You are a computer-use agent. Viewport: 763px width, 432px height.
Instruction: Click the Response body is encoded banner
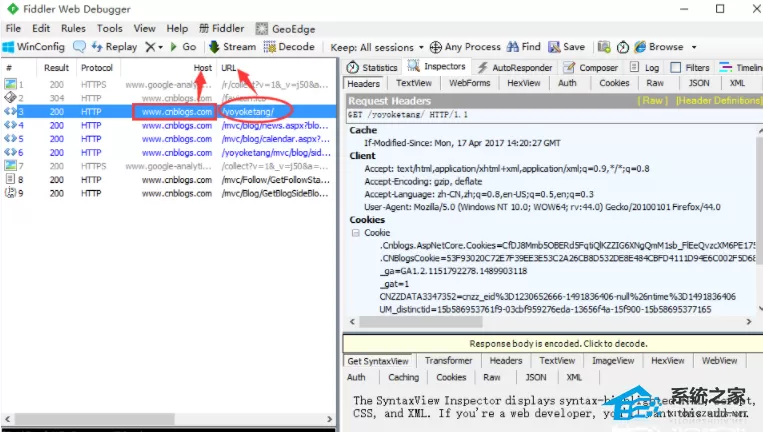pyautogui.click(x=558, y=343)
